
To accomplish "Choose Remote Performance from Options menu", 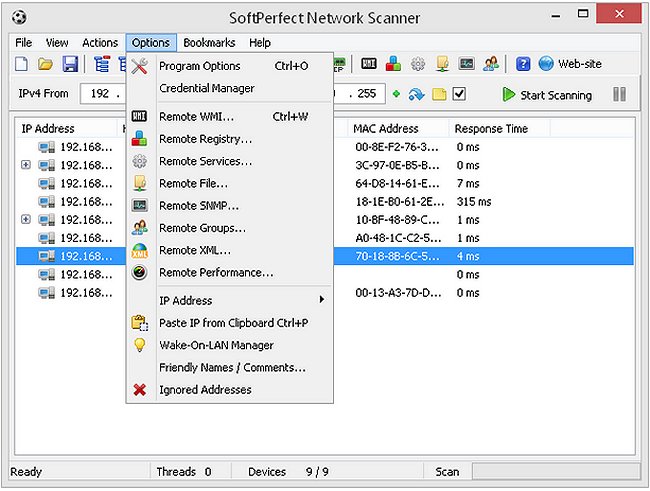I will click(x=215, y=272).
